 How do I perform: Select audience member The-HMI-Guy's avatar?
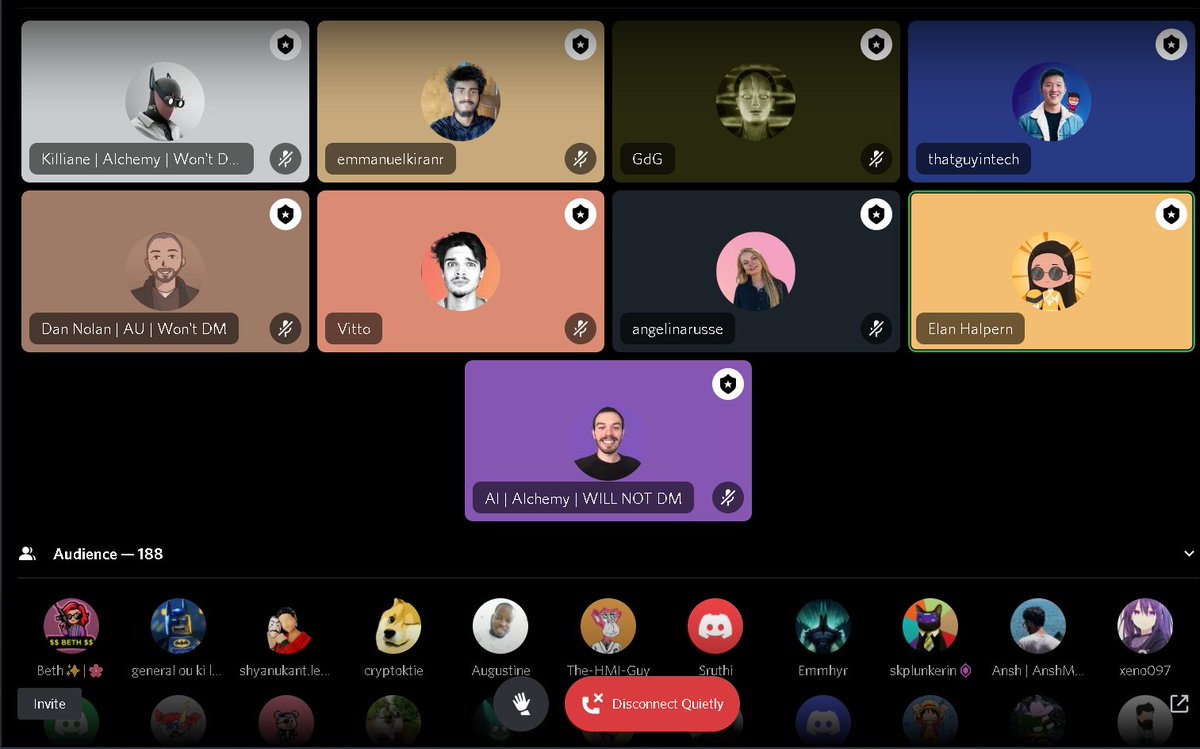[608, 627]
